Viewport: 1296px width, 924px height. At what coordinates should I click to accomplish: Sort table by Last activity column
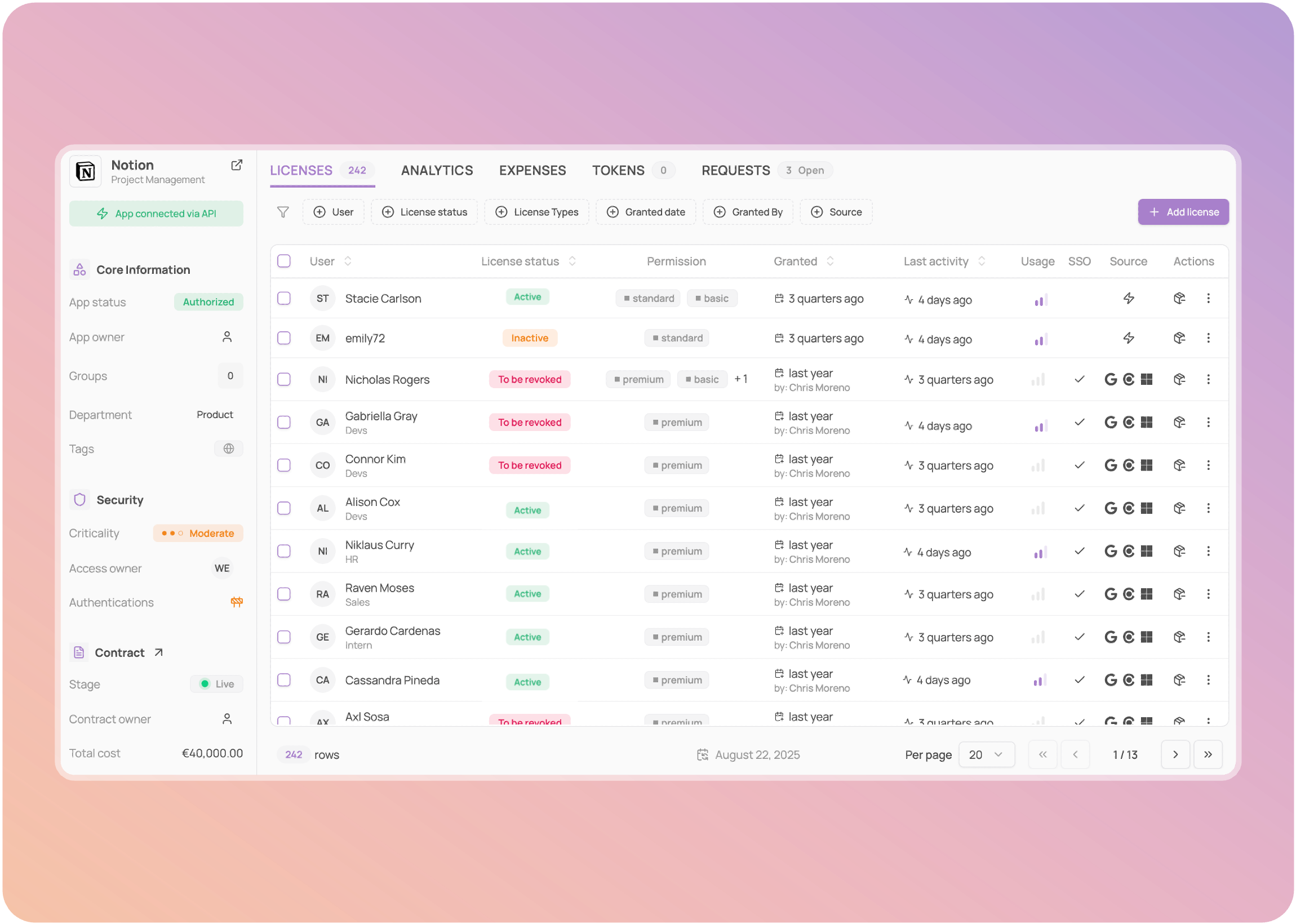982,261
